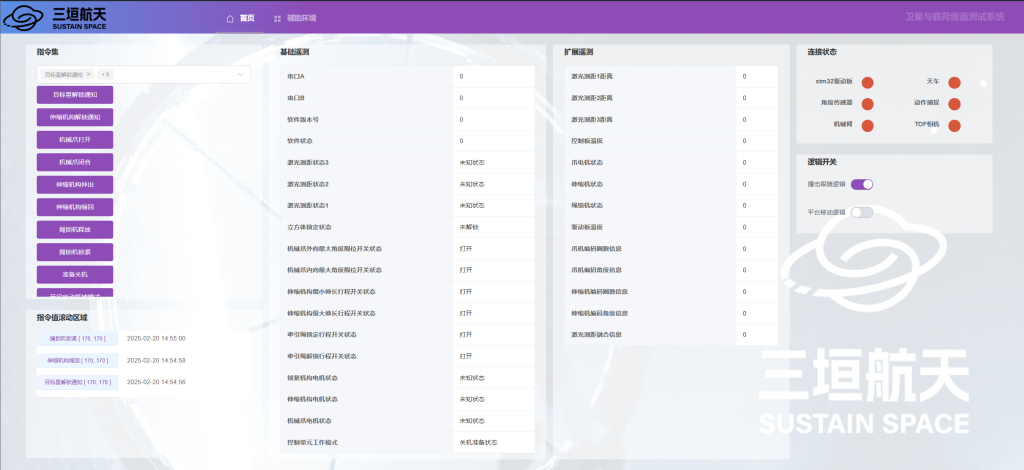The height and width of the screenshot is (470, 1024).
Task: Switch to the 辅助环境 tab
Action: coord(295,18)
